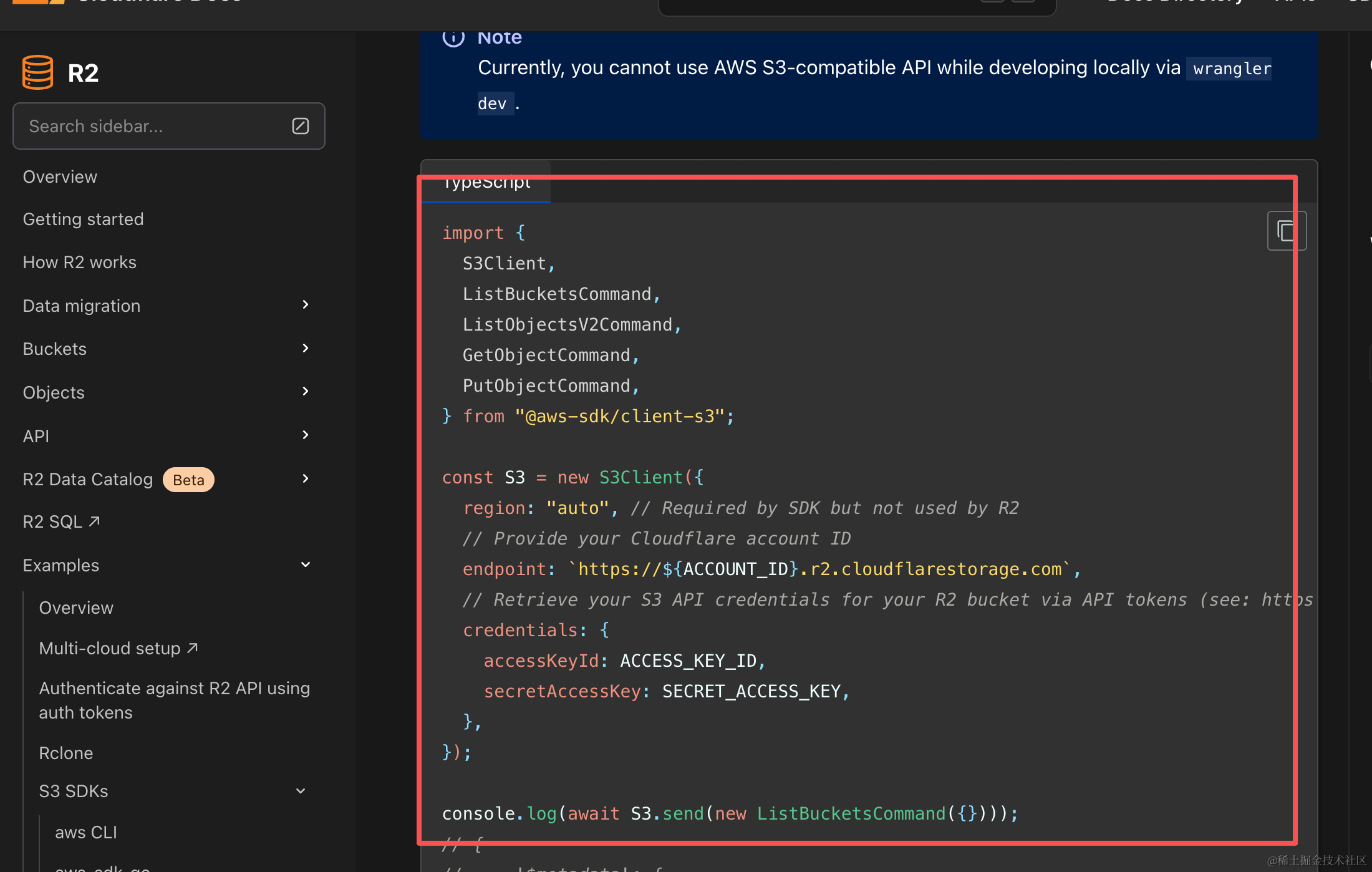Open Authenticate against R2 API using auth tokens
Image resolution: width=1372 pixels, height=872 pixels.
coord(174,700)
